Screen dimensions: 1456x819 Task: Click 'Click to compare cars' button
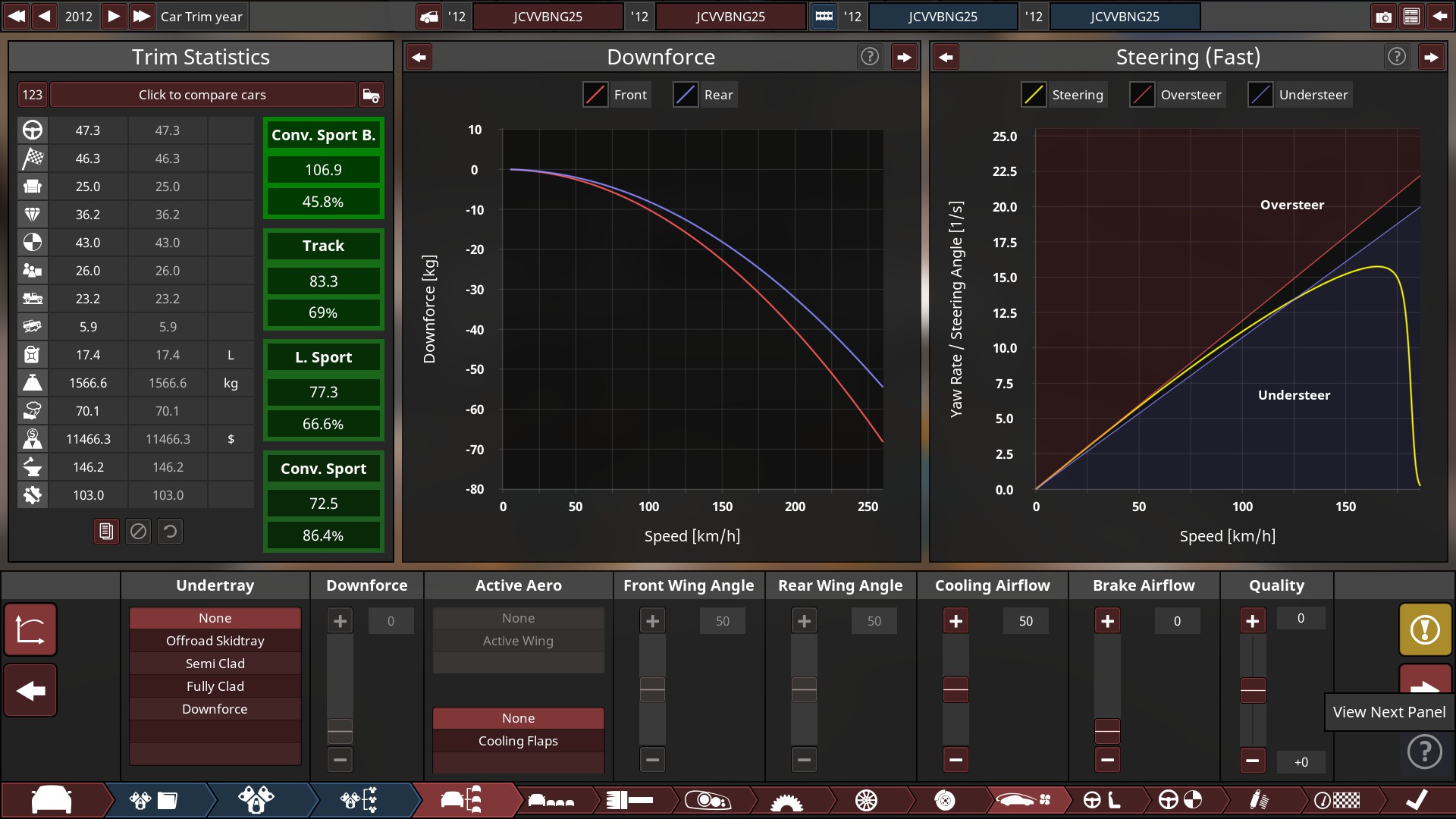[202, 95]
